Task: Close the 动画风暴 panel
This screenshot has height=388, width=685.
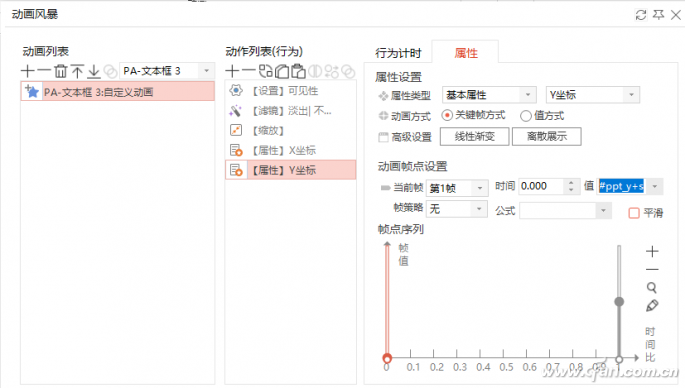Action: pos(676,15)
